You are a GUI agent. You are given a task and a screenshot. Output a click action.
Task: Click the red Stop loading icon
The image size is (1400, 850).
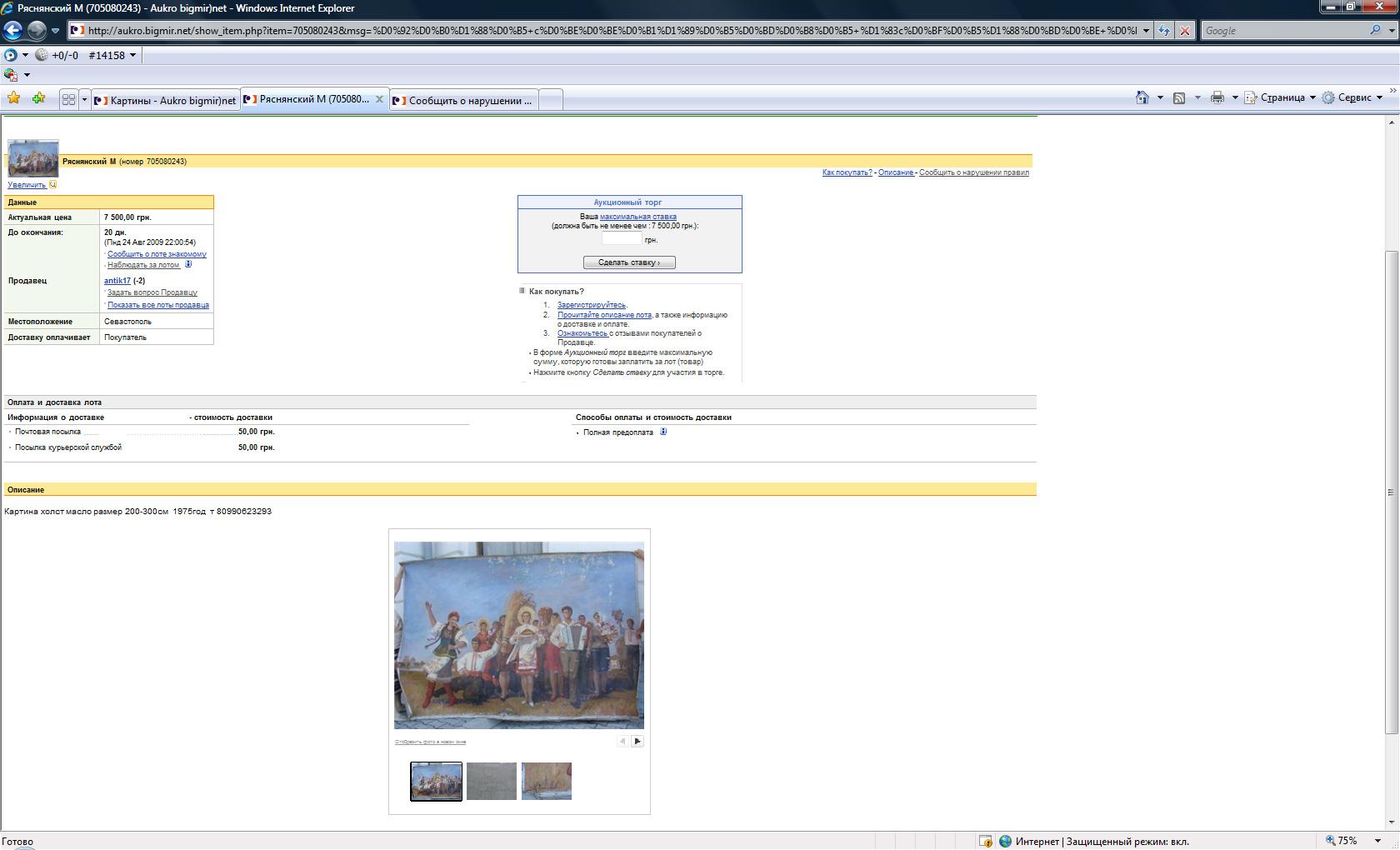[1184, 31]
